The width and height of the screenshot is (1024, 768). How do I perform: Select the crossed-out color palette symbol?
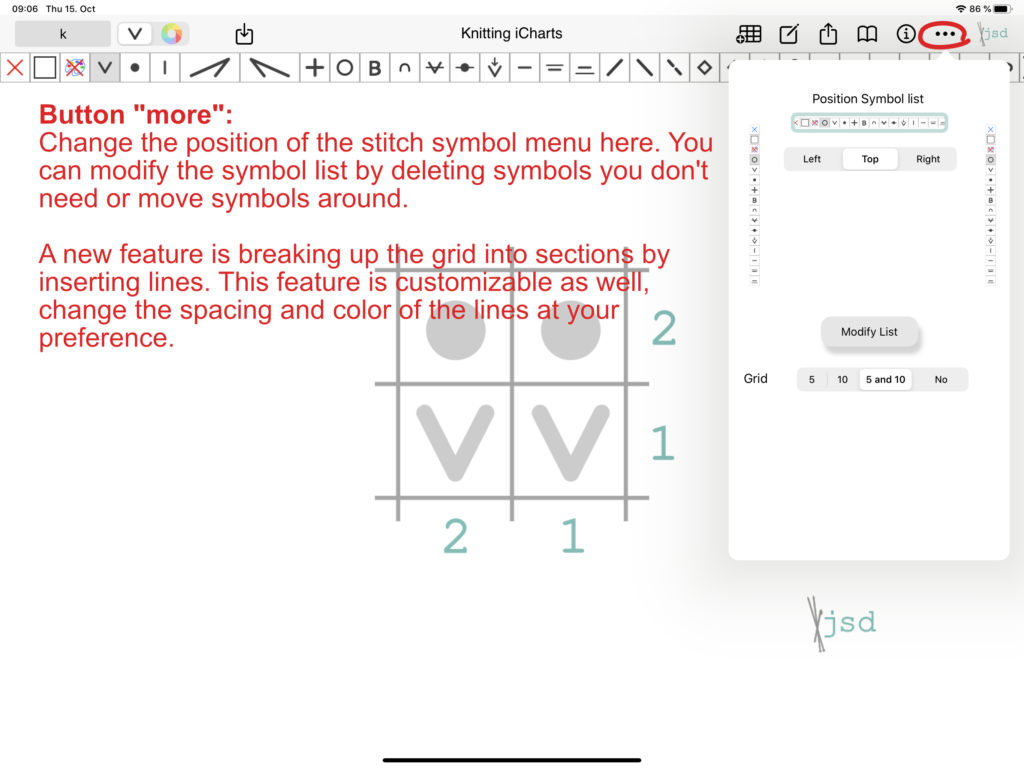coord(74,67)
